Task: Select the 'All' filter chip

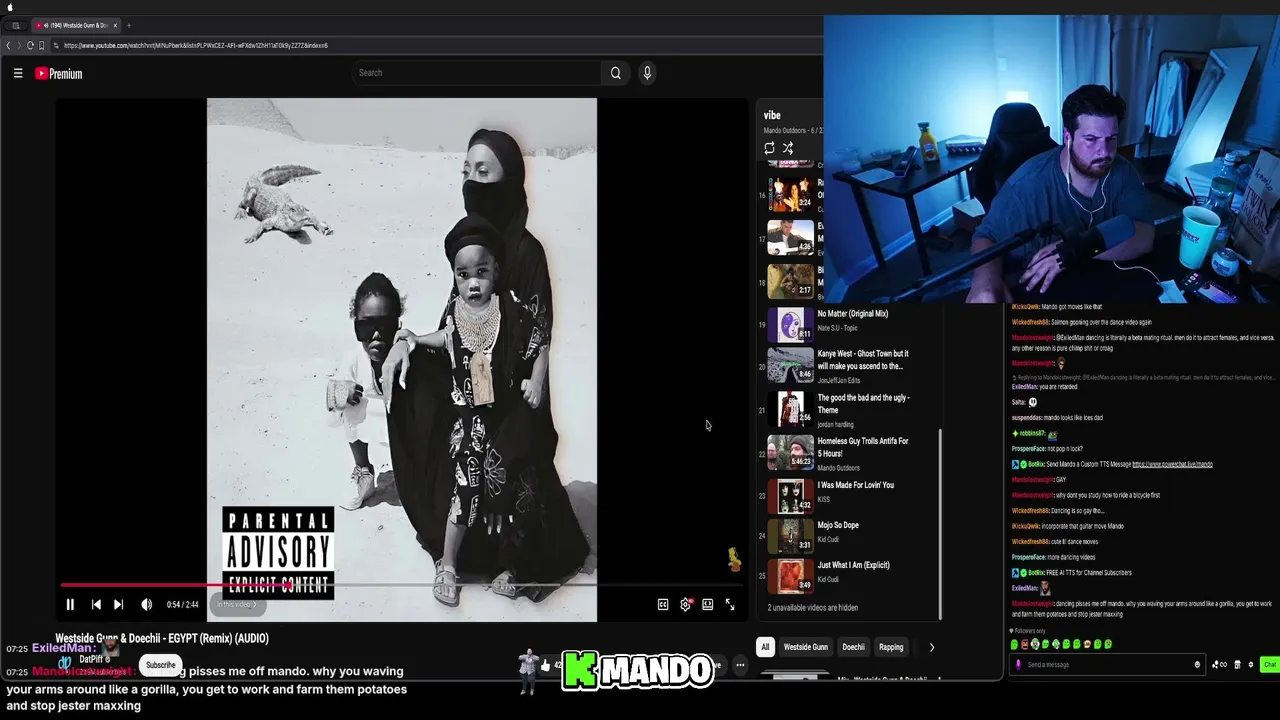Action: [x=765, y=647]
